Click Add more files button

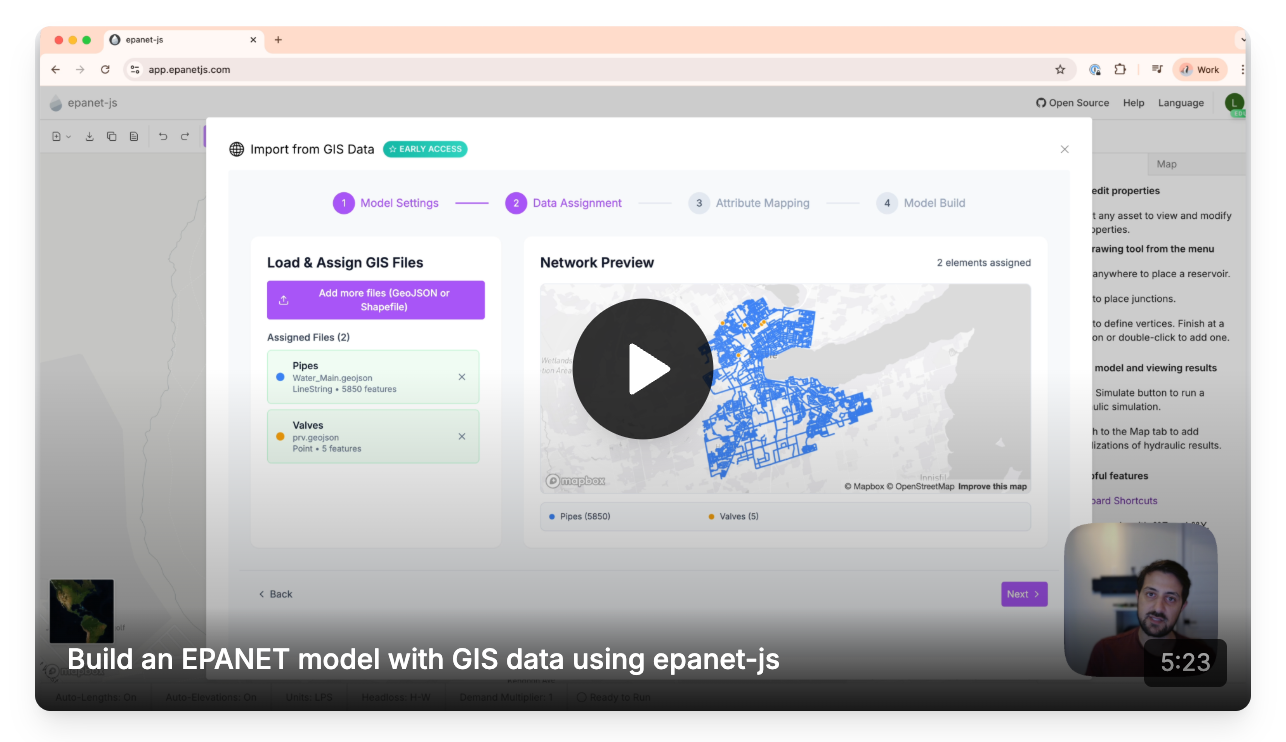coord(376,300)
